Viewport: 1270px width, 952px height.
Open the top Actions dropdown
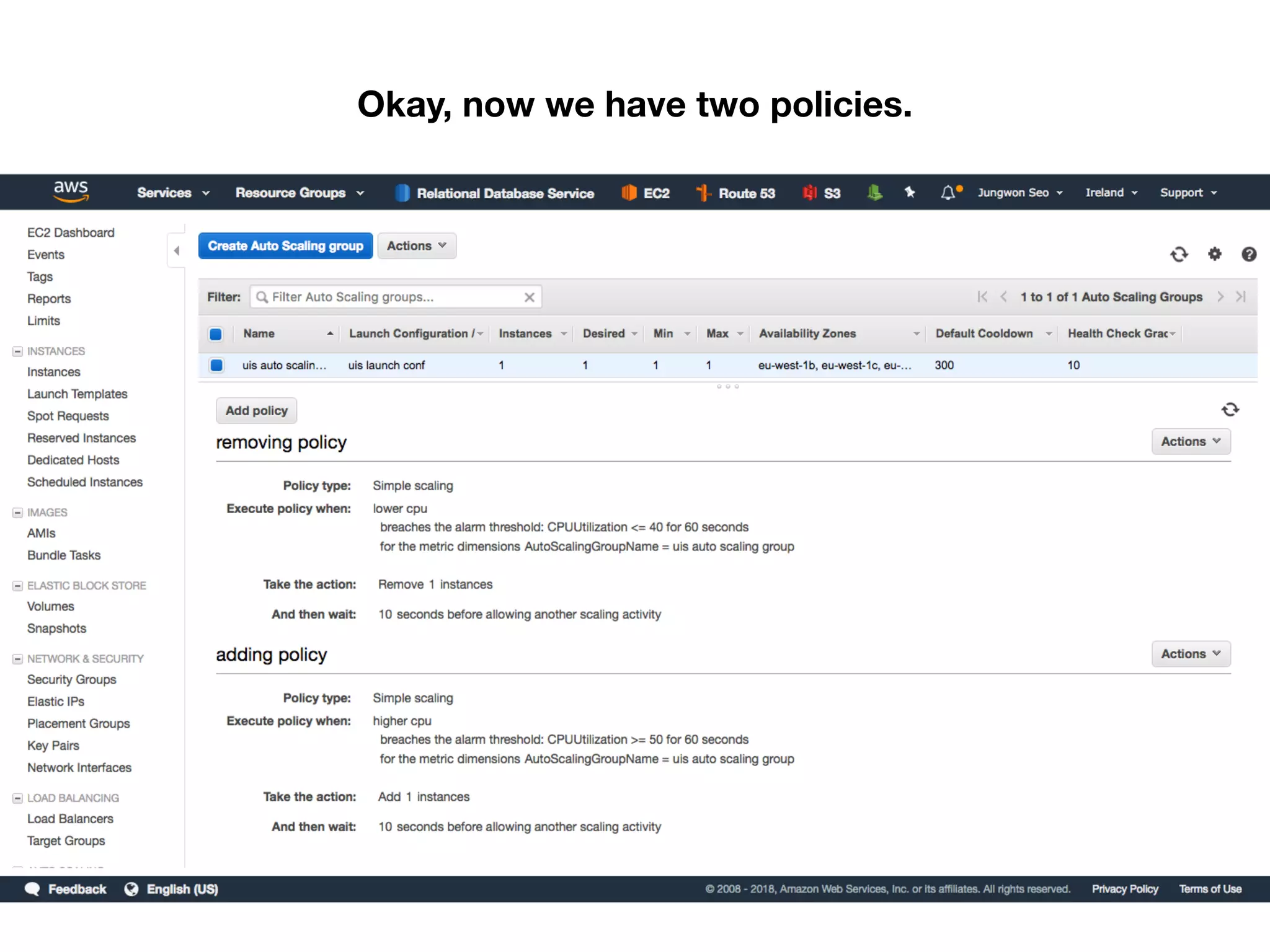tap(417, 246)
